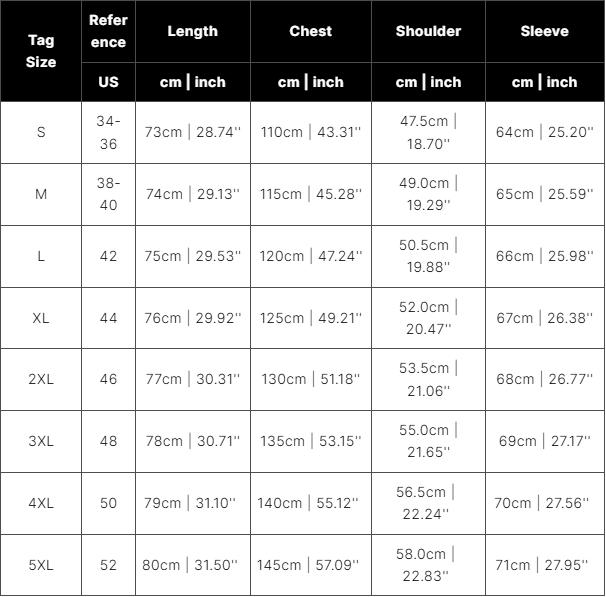Click the Shoulder column header

tap(428, 31)
